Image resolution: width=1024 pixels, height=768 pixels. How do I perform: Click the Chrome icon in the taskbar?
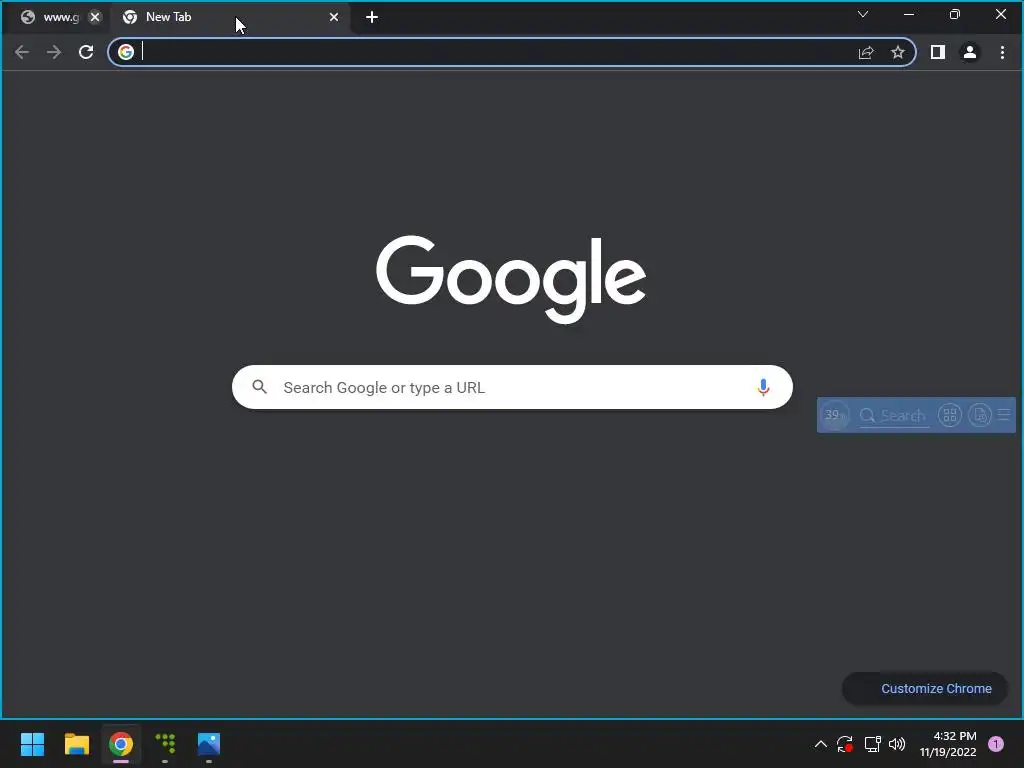pos(121,744)
